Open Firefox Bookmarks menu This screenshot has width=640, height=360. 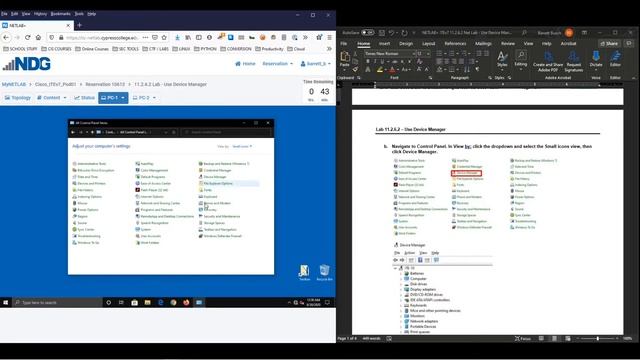click(x=60, y=14)
